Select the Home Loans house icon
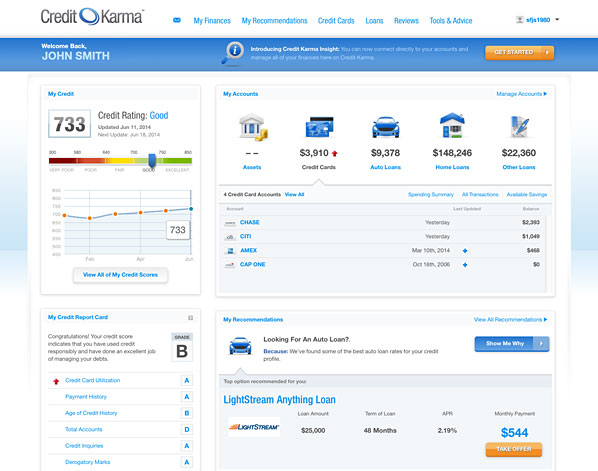Image resolution: width=598 pixels, height=471 pixels. pyautogui.click(x=452, y=125)
